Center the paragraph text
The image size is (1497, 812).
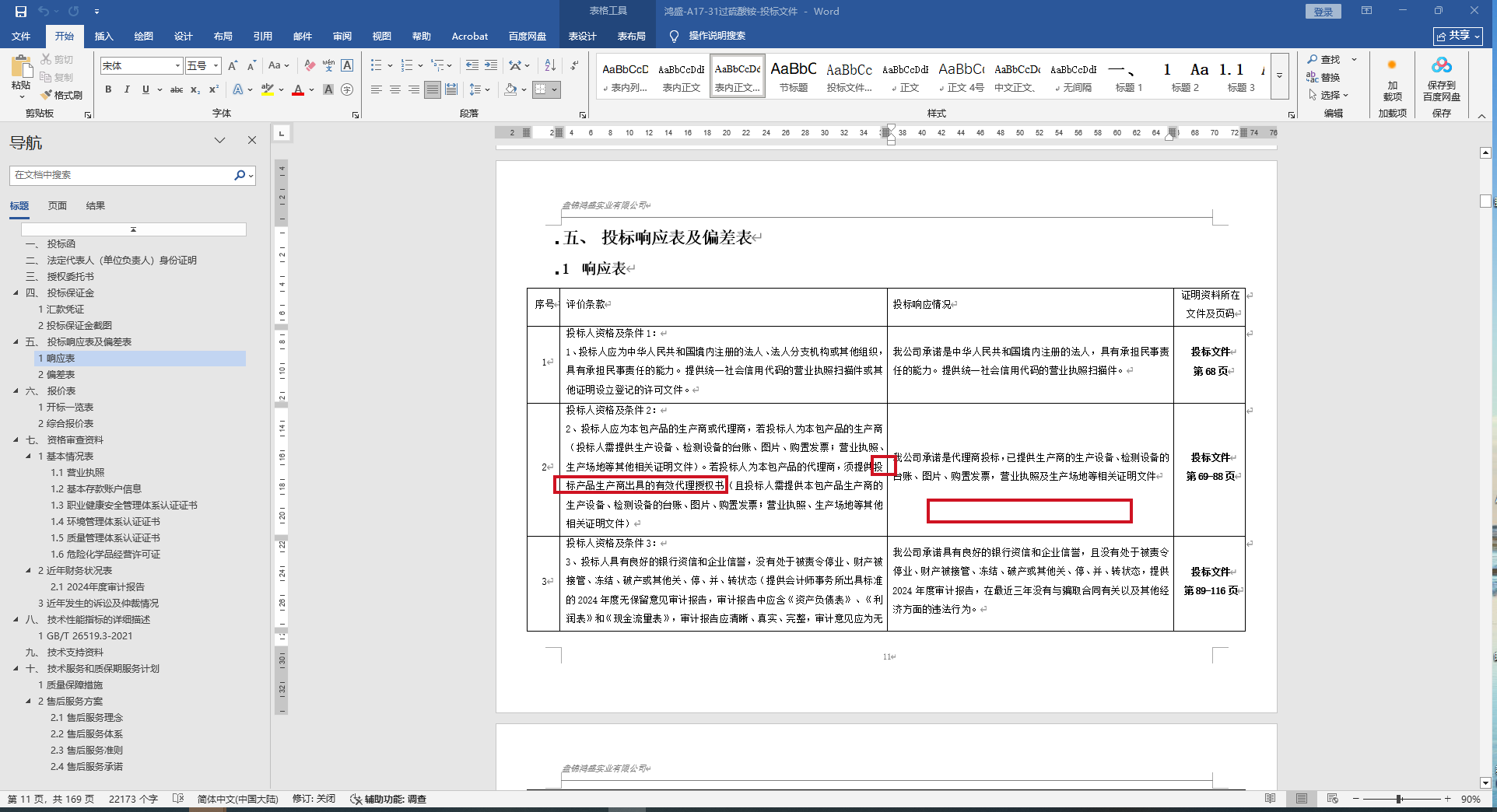(x=395, y=89)
